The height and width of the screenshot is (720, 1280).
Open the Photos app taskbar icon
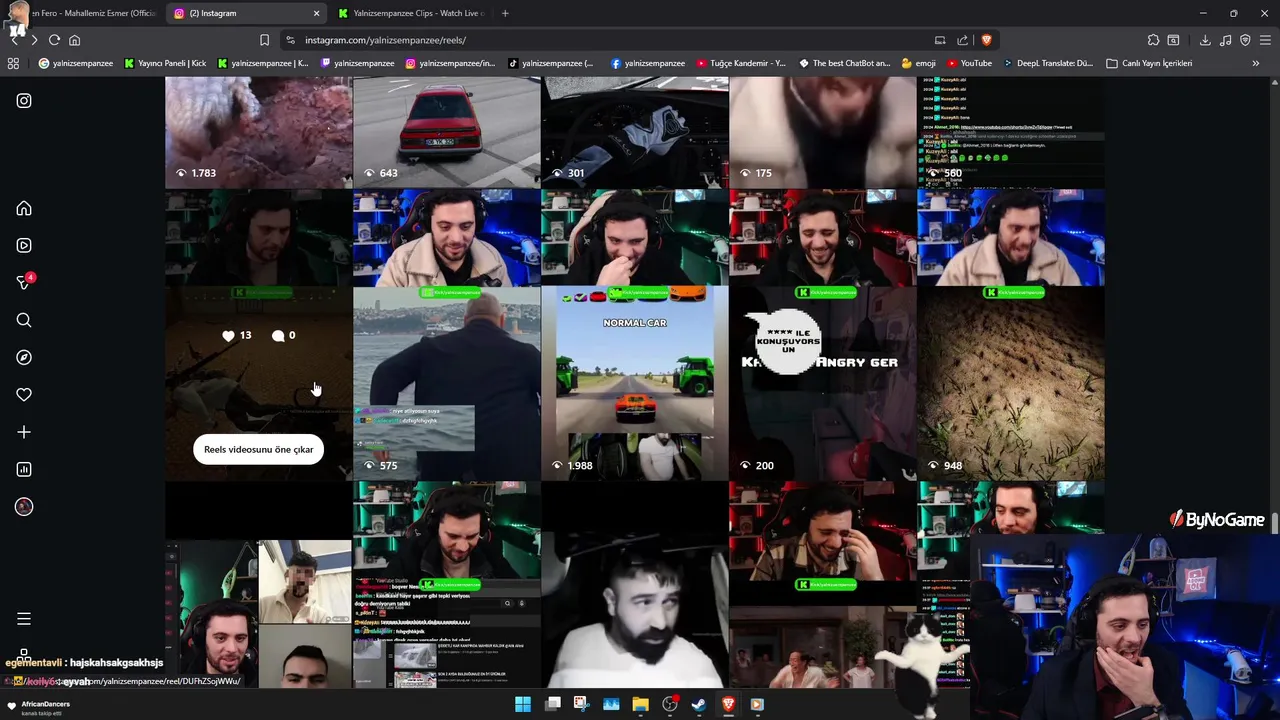tap(611, 704)
